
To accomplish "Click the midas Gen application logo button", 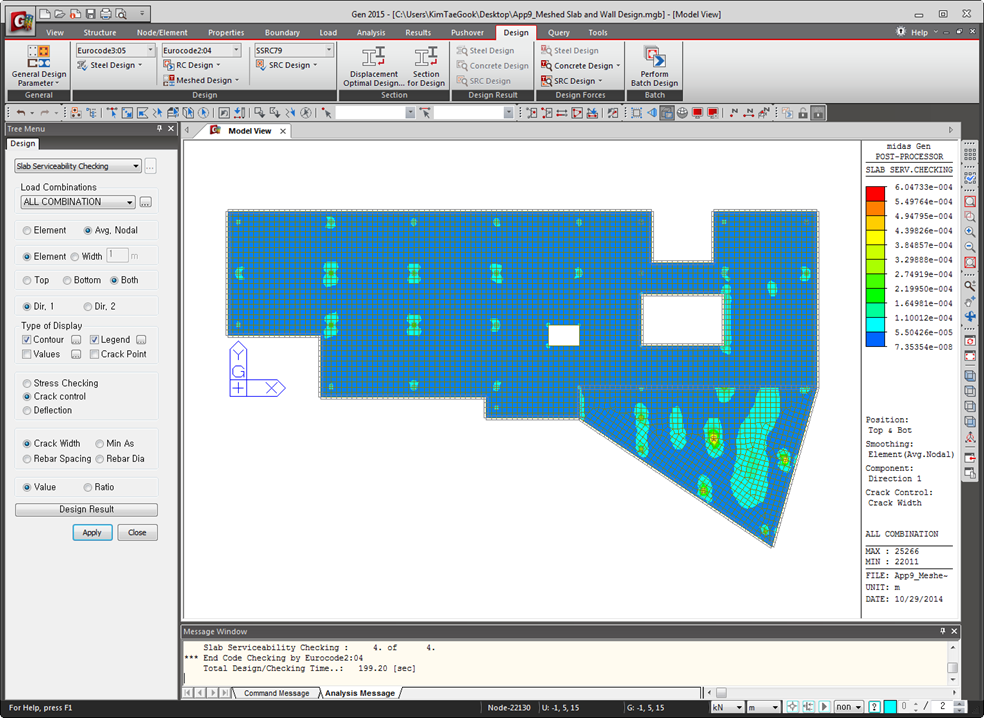I will [x=22, y=22].
